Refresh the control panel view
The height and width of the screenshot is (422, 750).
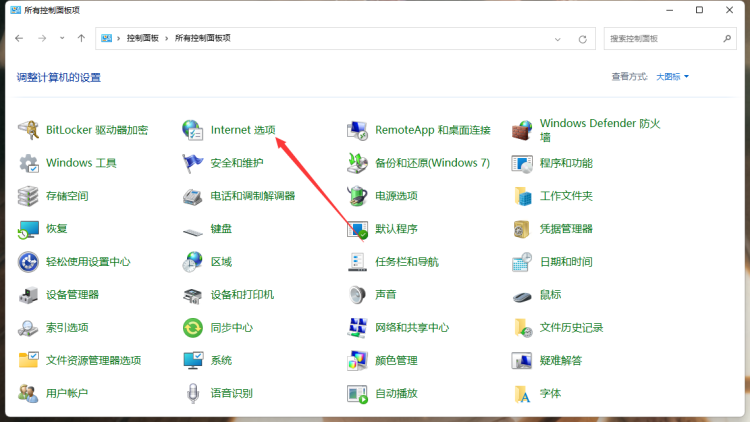[582, 39]
